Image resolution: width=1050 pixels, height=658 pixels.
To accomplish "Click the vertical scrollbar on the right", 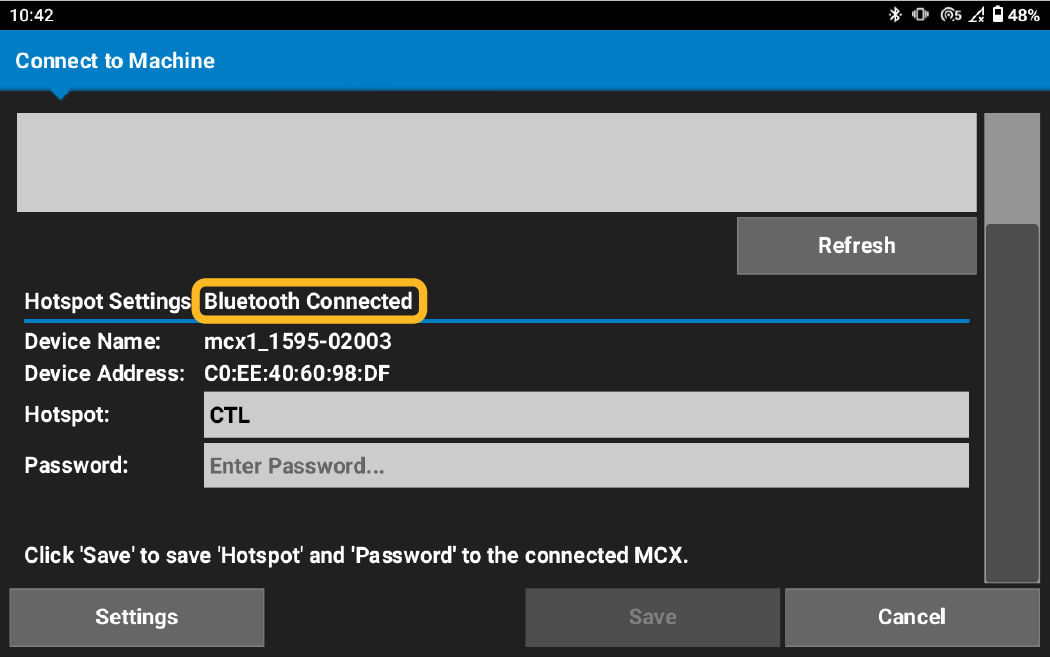I will [x=1011, y=400].
